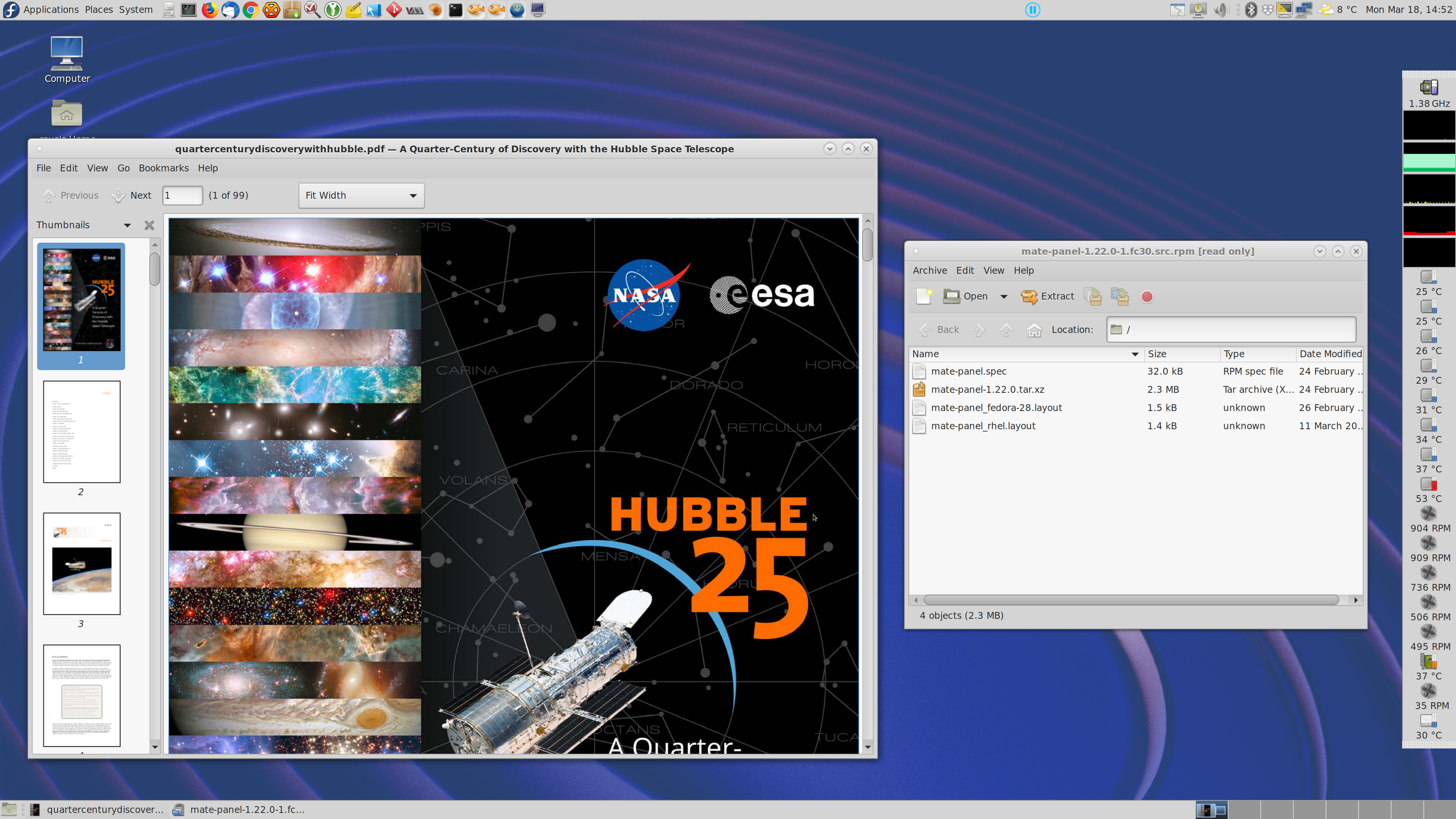Open the Bookmarks menu
Screen dimensions: 1456x819
coord(163,168)
